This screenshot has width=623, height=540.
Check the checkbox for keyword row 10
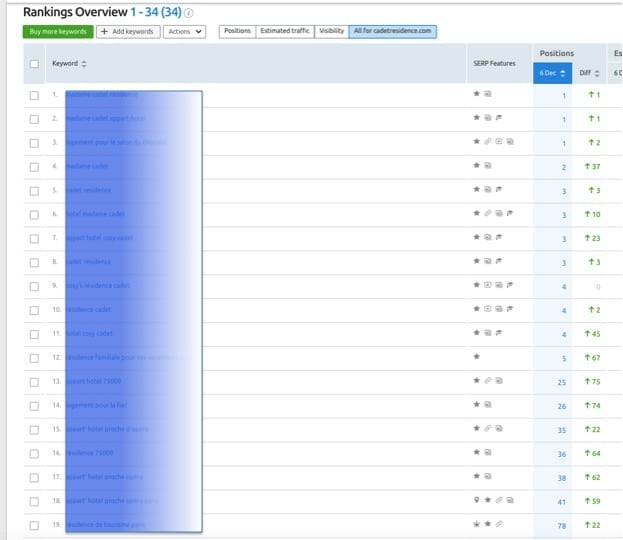pos(34,310)
